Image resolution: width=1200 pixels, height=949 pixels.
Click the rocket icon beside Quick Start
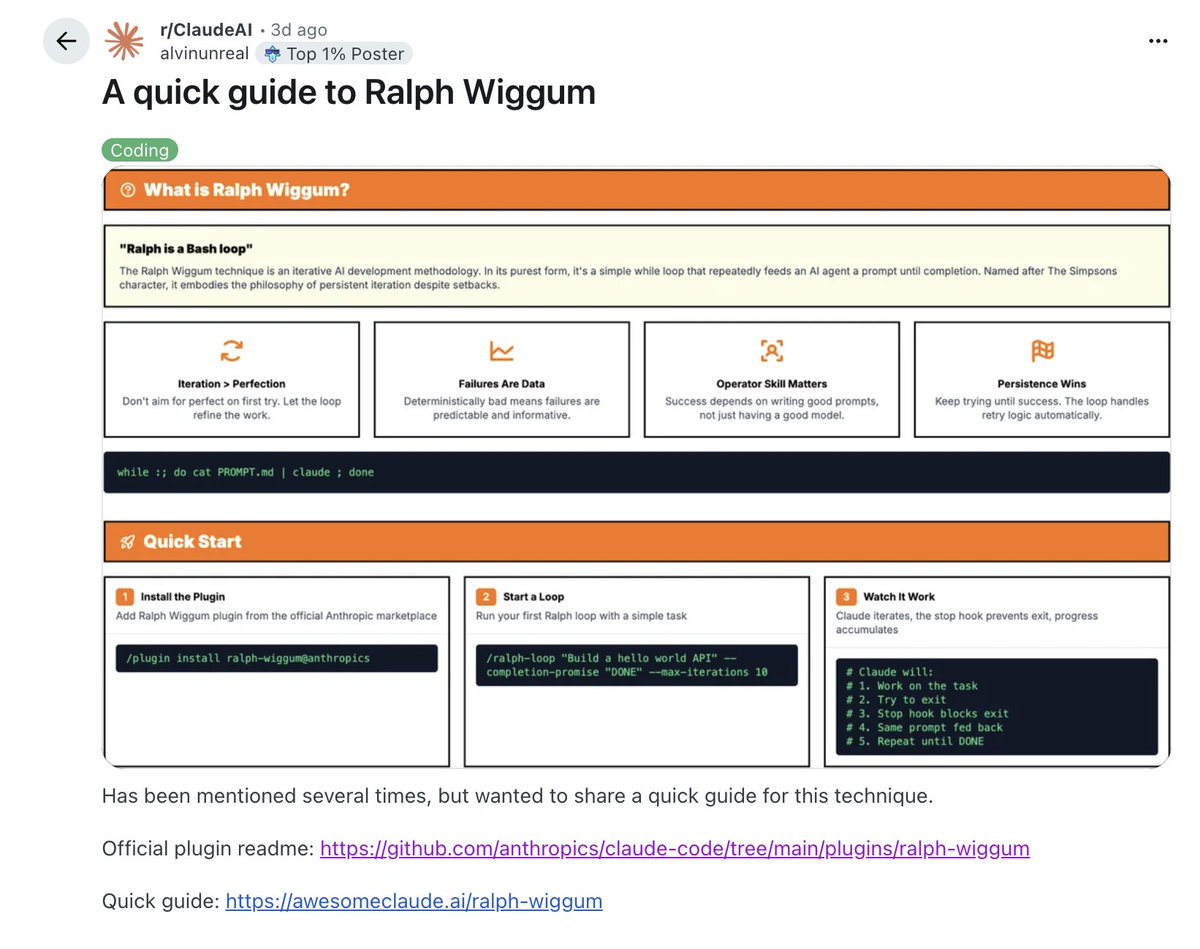pos(127,542)
